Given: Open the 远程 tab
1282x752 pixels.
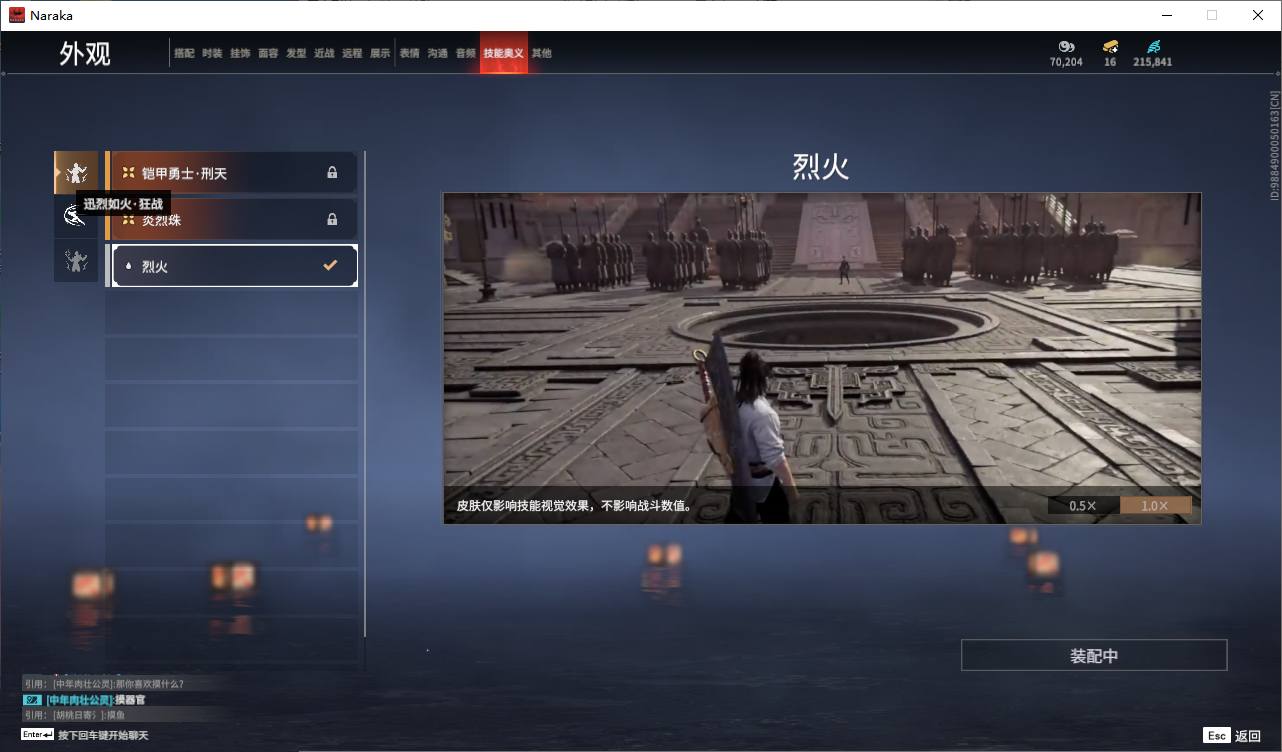Looking at the screenshot, I should point(352,53).
